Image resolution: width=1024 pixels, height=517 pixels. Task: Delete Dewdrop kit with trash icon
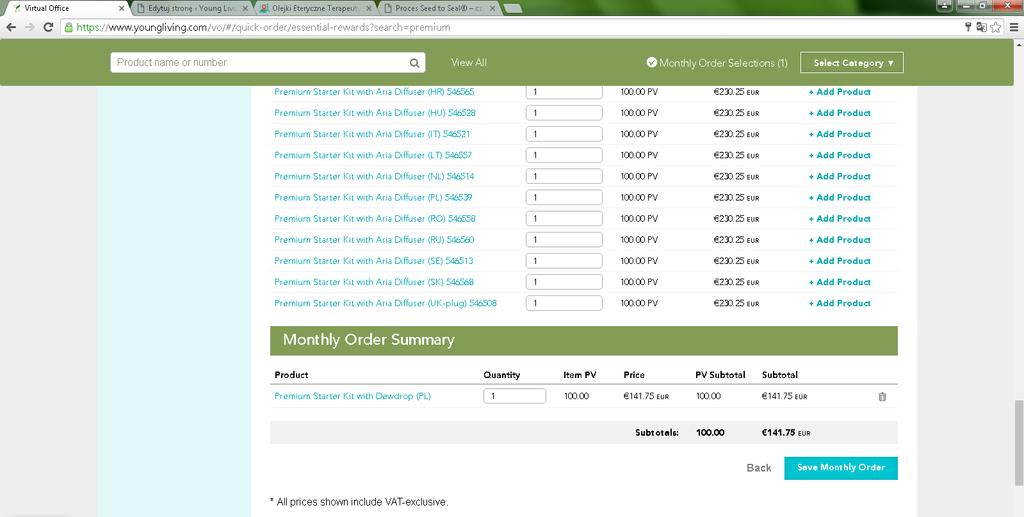882,396
